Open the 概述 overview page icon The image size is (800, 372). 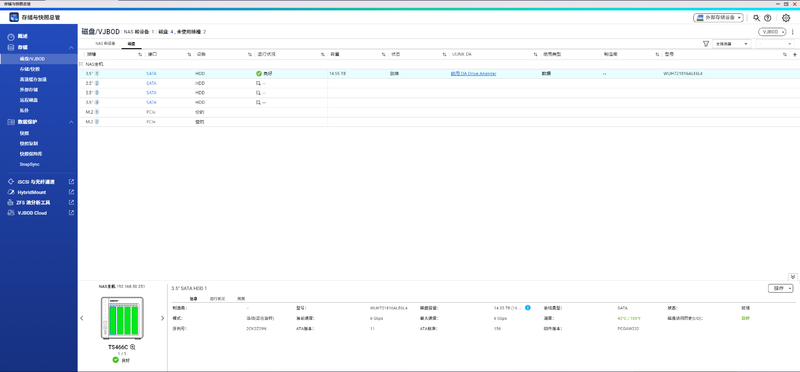pyautogui.click(x=11, y=37)
